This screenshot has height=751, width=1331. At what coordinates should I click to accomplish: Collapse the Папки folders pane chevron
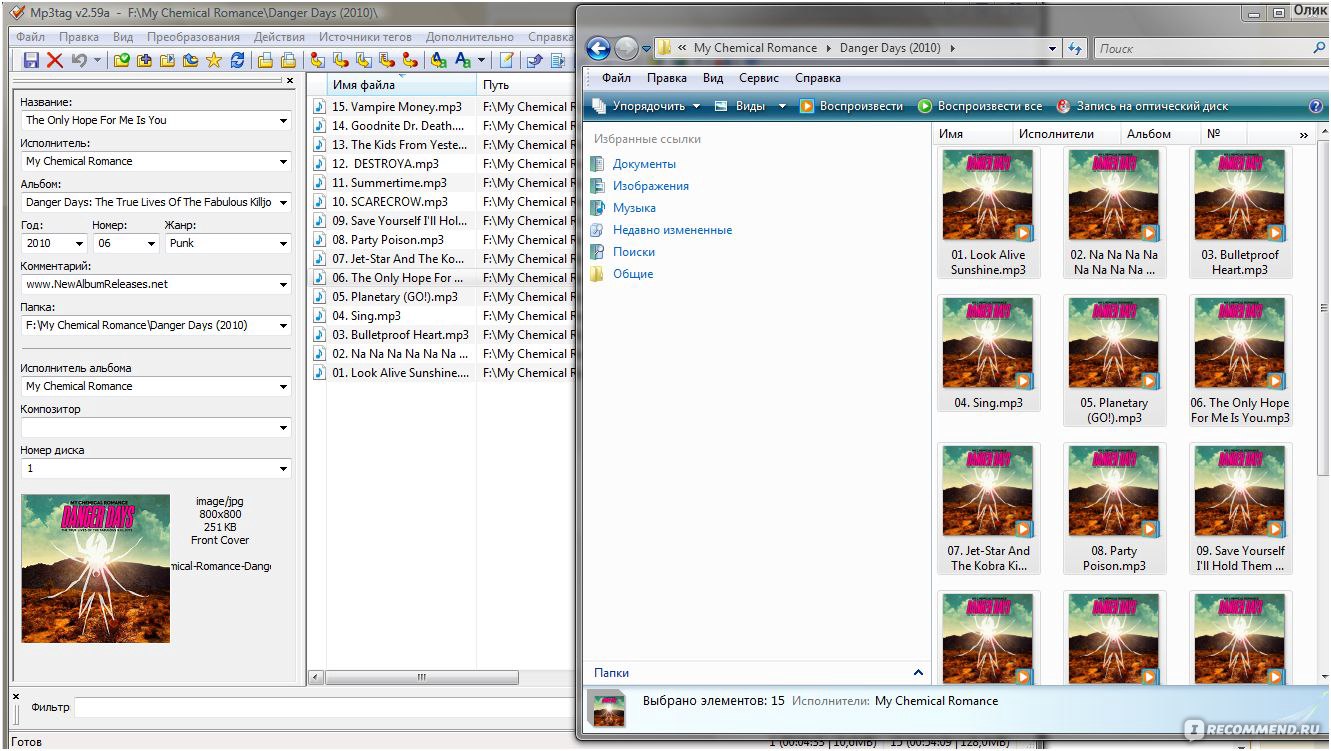[x=918, y=673]
